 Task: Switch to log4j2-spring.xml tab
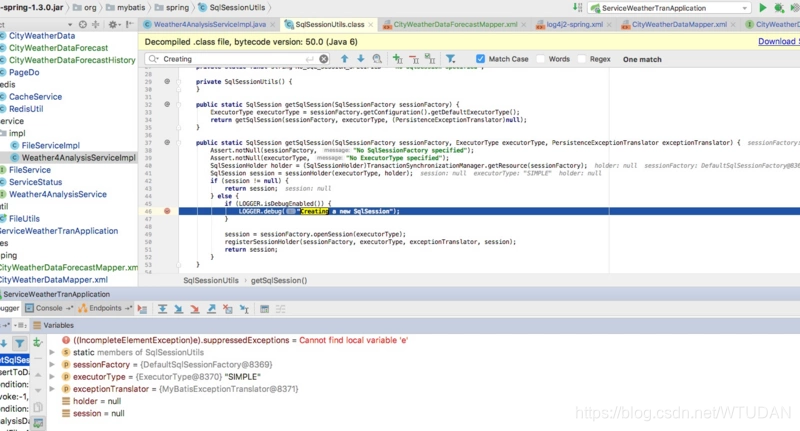(574, 24)
